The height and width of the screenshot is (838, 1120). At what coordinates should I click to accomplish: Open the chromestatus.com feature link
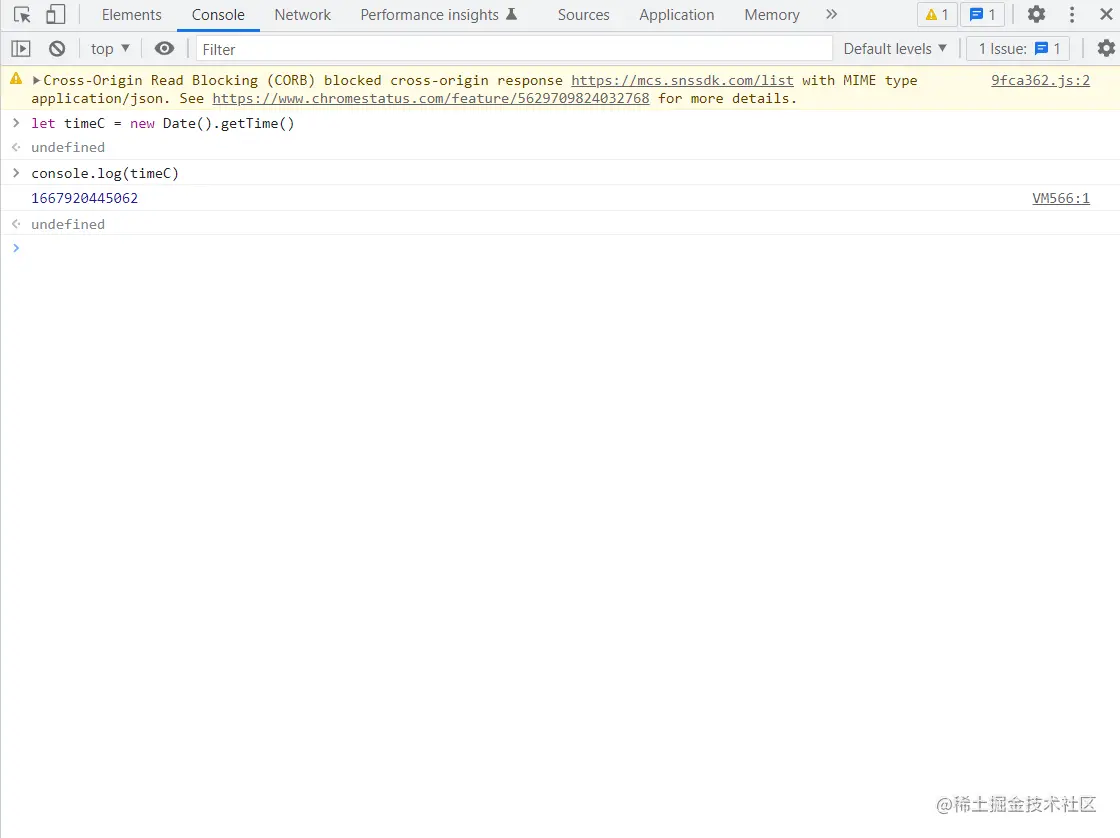431,99
